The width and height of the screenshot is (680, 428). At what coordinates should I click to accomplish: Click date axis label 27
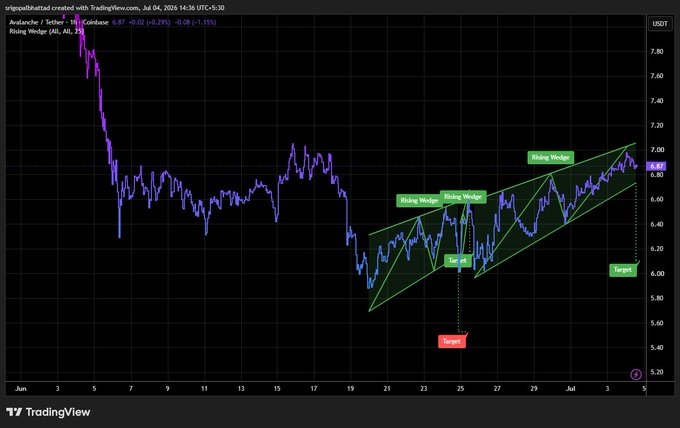click(x=497, y=389)
